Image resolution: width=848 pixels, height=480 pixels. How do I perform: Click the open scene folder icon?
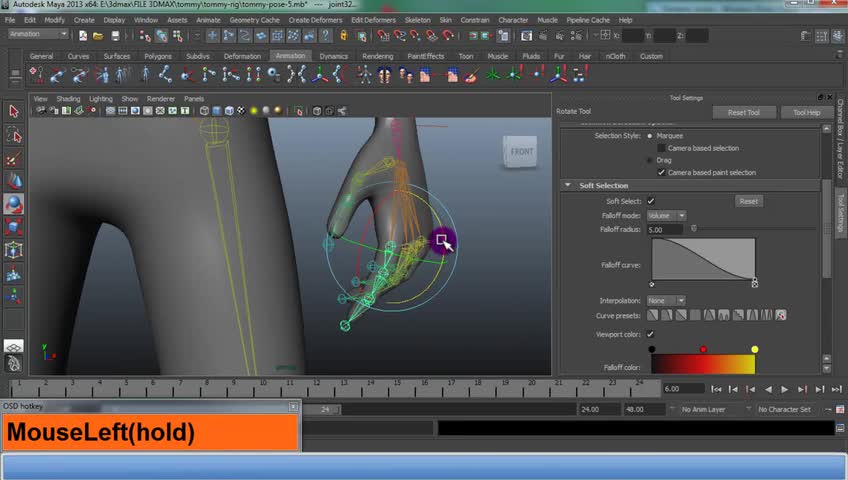98,36
